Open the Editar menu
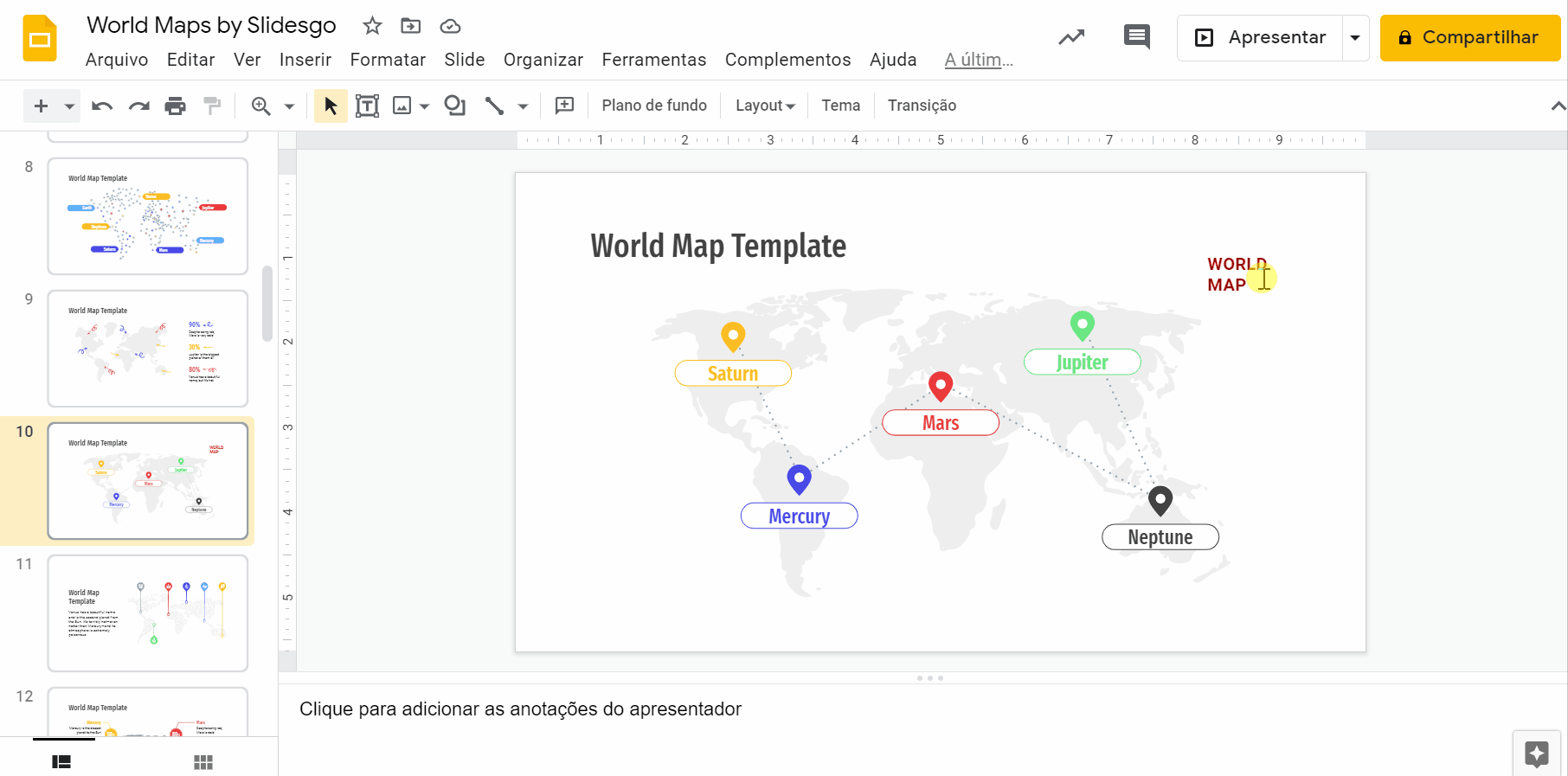The image size is (1568, 776). pos(190,60)
